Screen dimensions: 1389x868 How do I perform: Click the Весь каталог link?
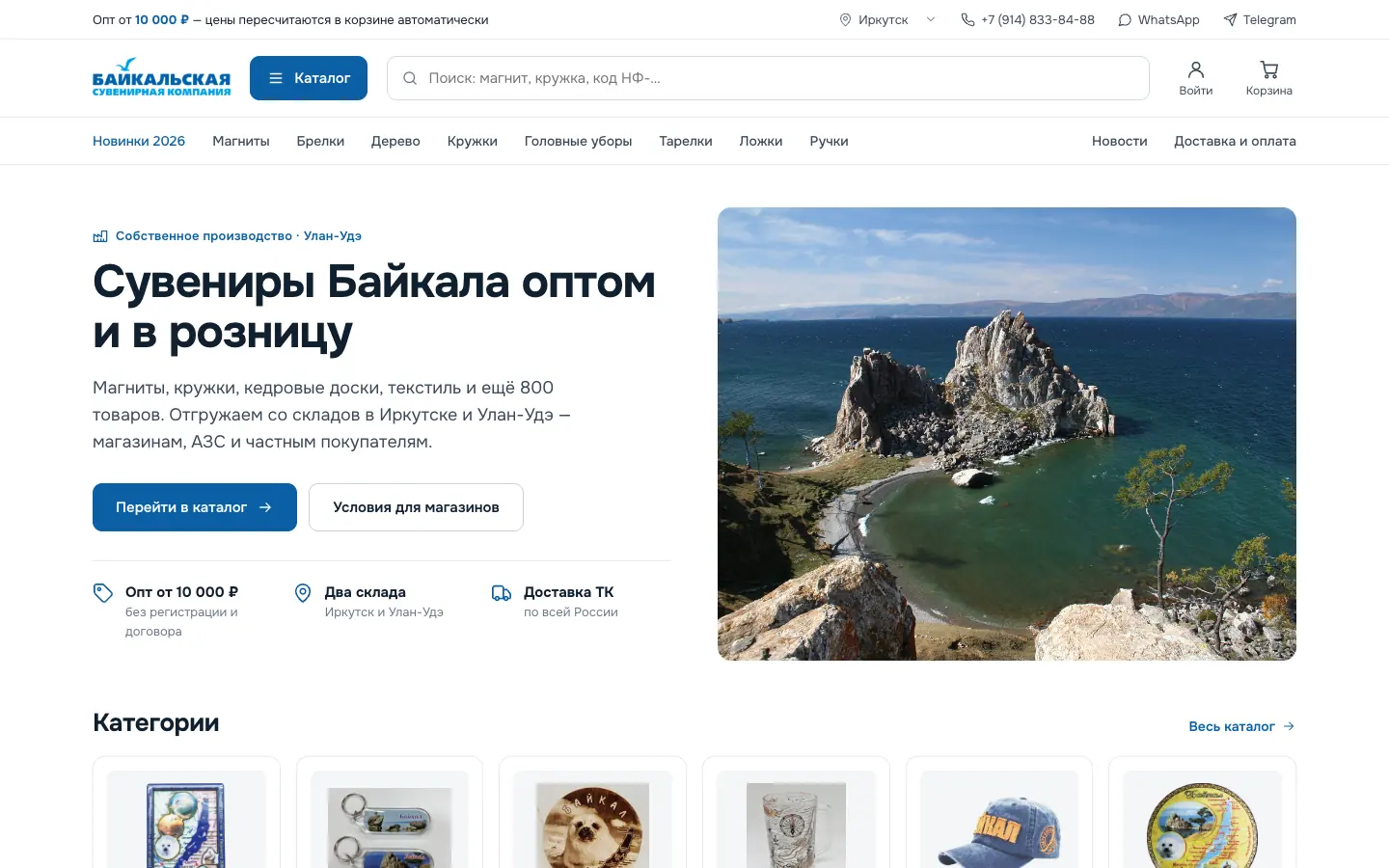coord(1242,726)
